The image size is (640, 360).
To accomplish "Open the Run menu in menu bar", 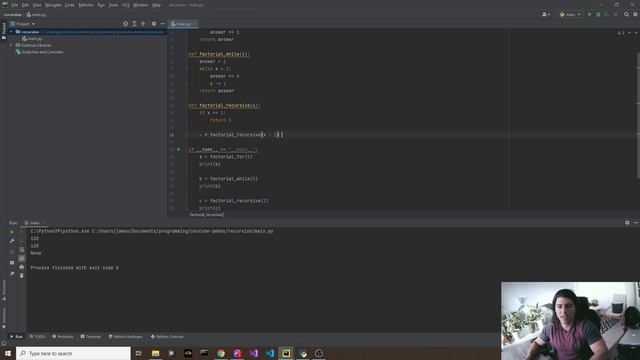I will 101,5.
